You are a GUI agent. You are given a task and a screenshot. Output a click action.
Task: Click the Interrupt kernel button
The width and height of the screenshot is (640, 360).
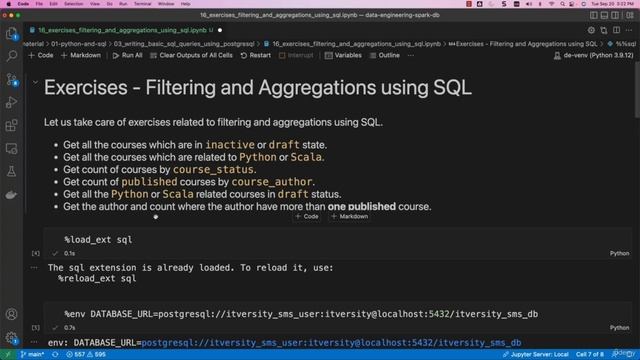(x=296, y=56)
